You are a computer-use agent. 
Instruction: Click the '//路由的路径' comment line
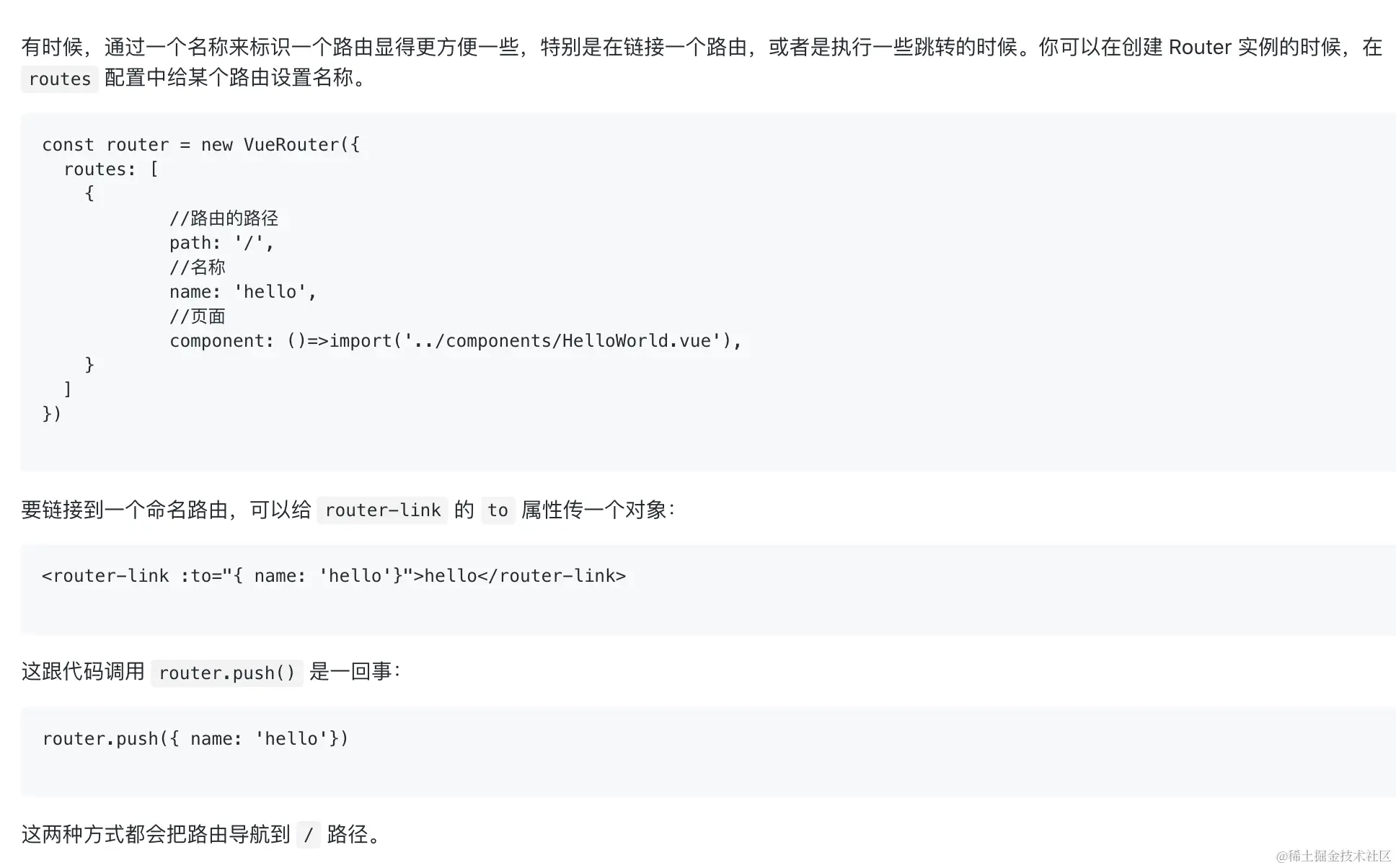tap(224, 218)
